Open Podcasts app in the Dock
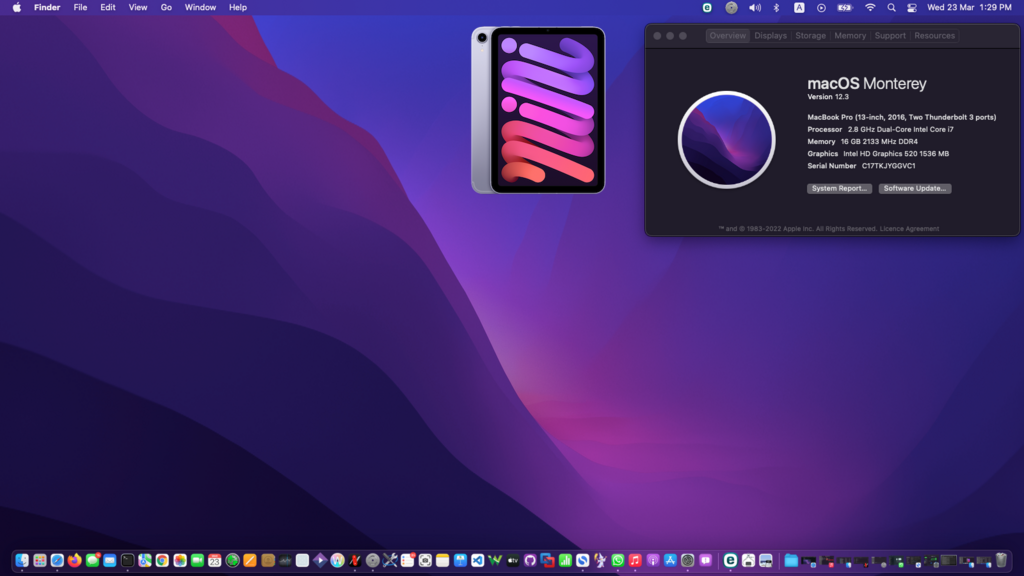 [x=653, y=560]
